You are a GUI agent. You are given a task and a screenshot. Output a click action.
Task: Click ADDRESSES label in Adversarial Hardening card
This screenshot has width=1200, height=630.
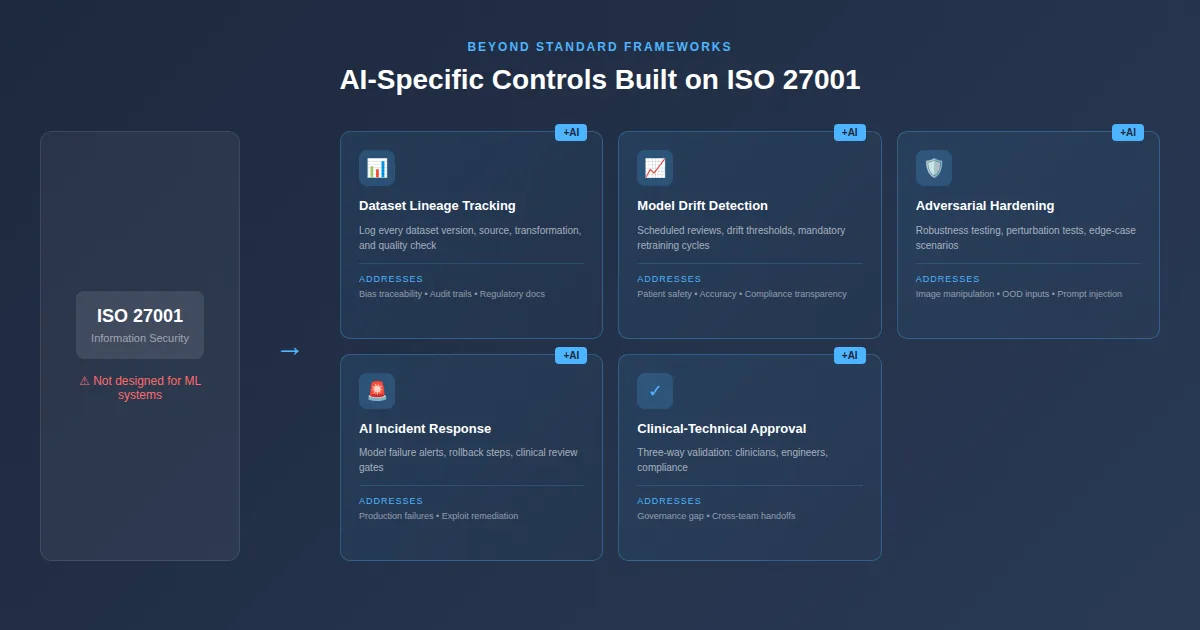pyautogui.click(x=948, y=279)
